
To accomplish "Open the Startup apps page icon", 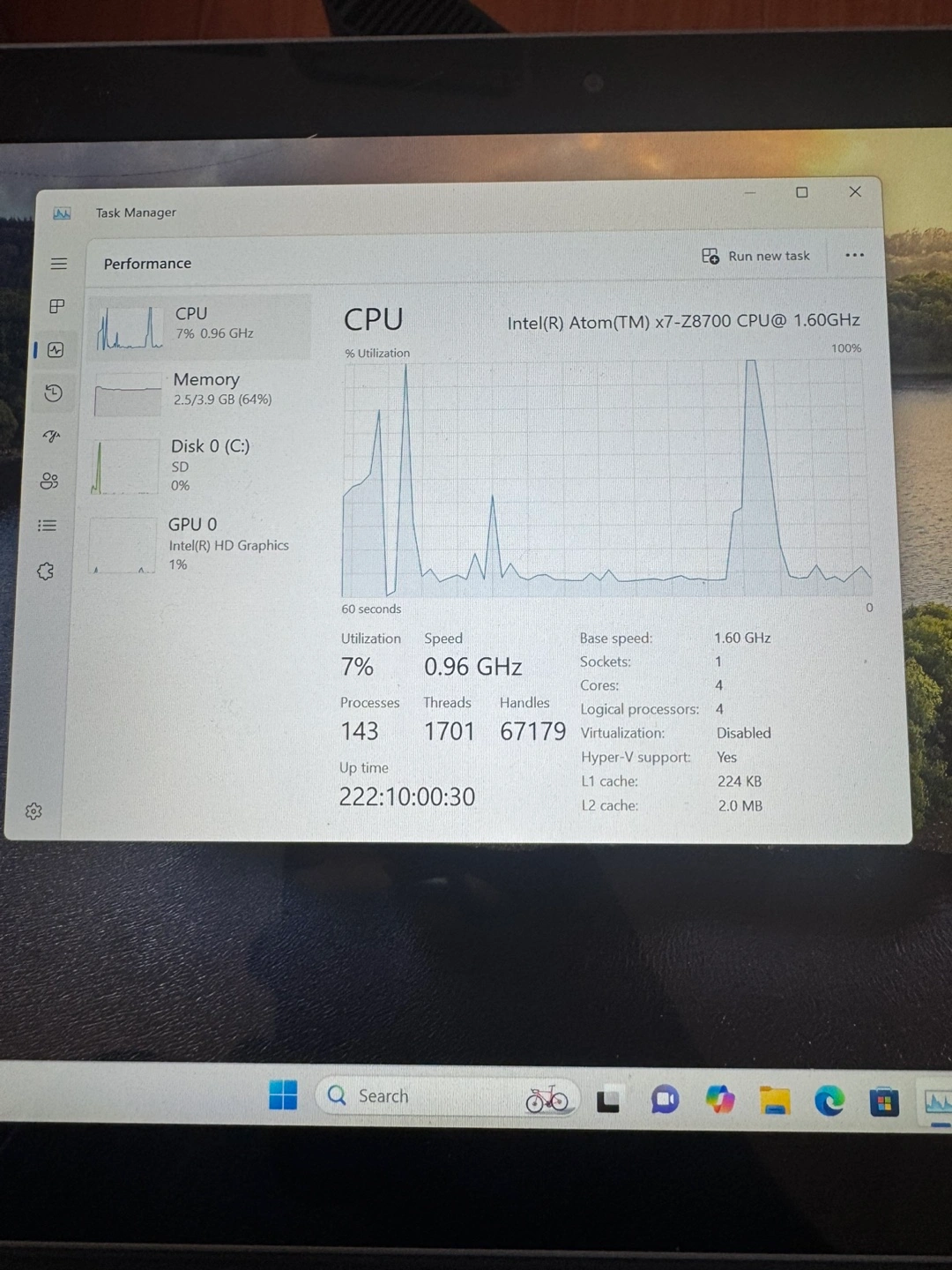I will [51, 436].
